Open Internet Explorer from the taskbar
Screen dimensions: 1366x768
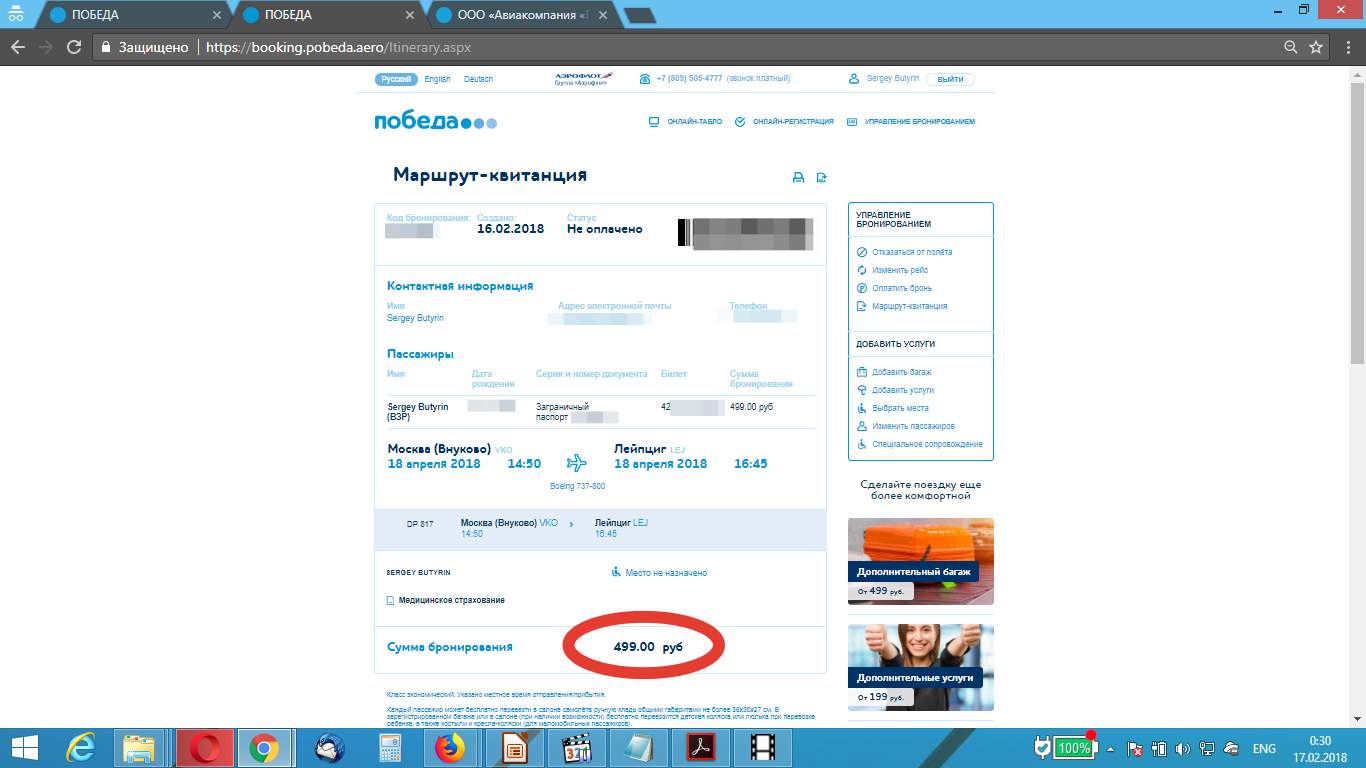pyautogui.click(x=79, y=748)
